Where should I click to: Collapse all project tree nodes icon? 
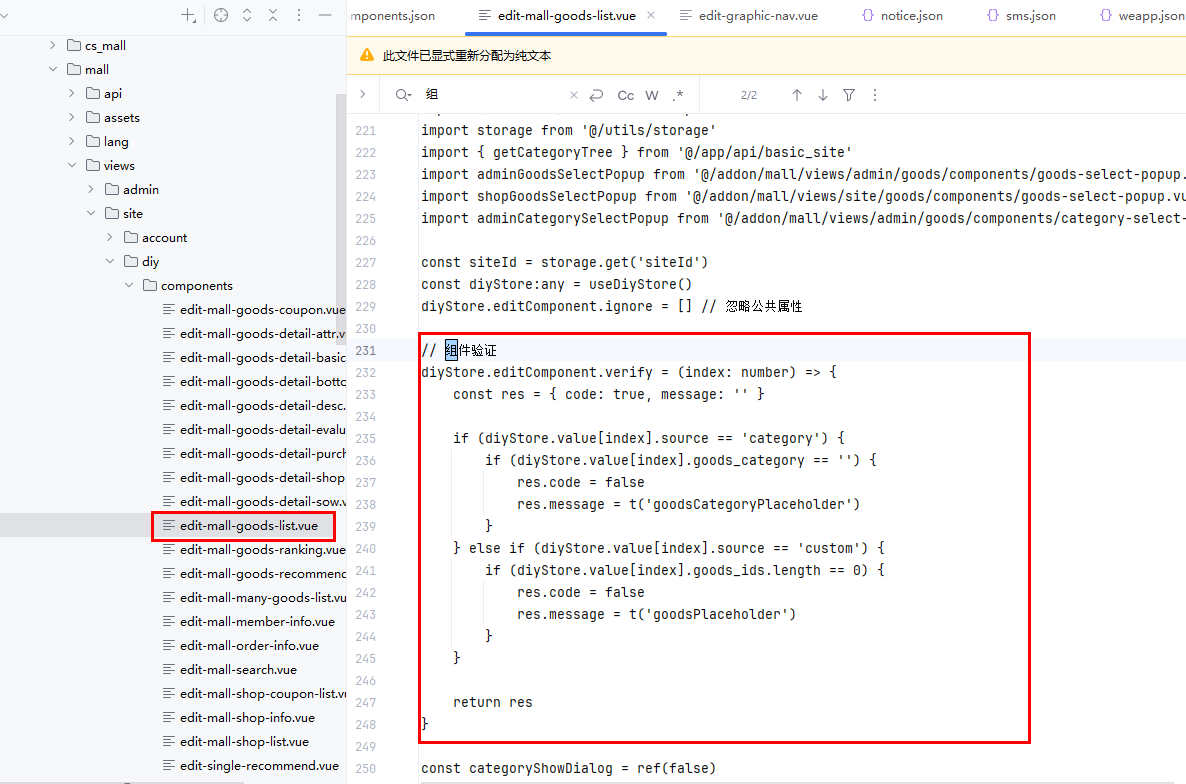(273, 15)
